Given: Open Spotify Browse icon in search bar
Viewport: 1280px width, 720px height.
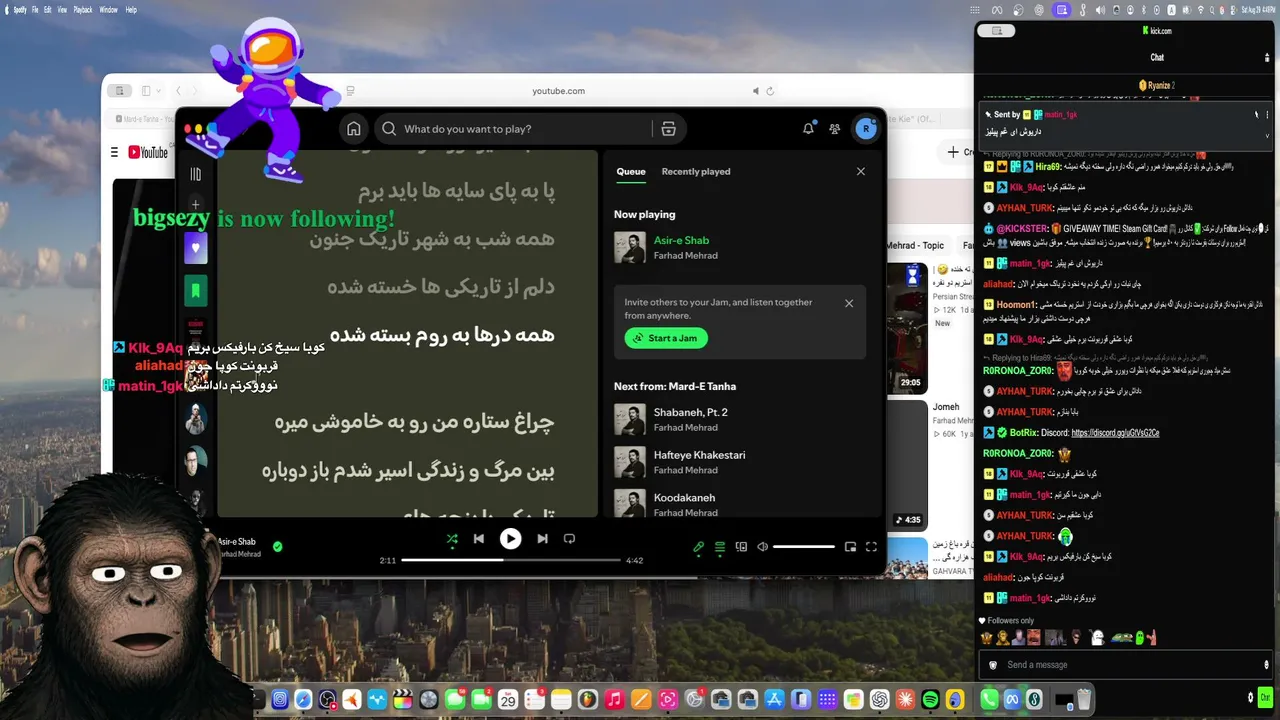Looking at the screenshot, I should 669,129.
